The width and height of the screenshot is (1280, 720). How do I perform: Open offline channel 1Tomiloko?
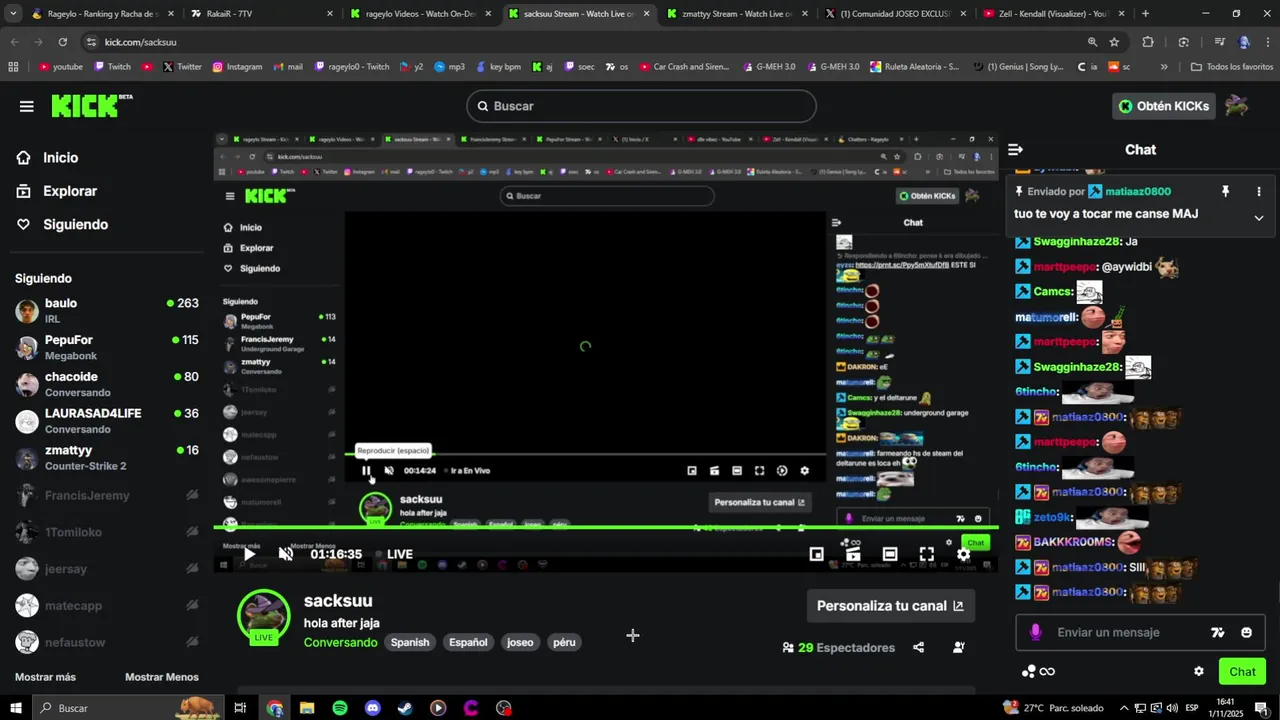pos(106,532)
